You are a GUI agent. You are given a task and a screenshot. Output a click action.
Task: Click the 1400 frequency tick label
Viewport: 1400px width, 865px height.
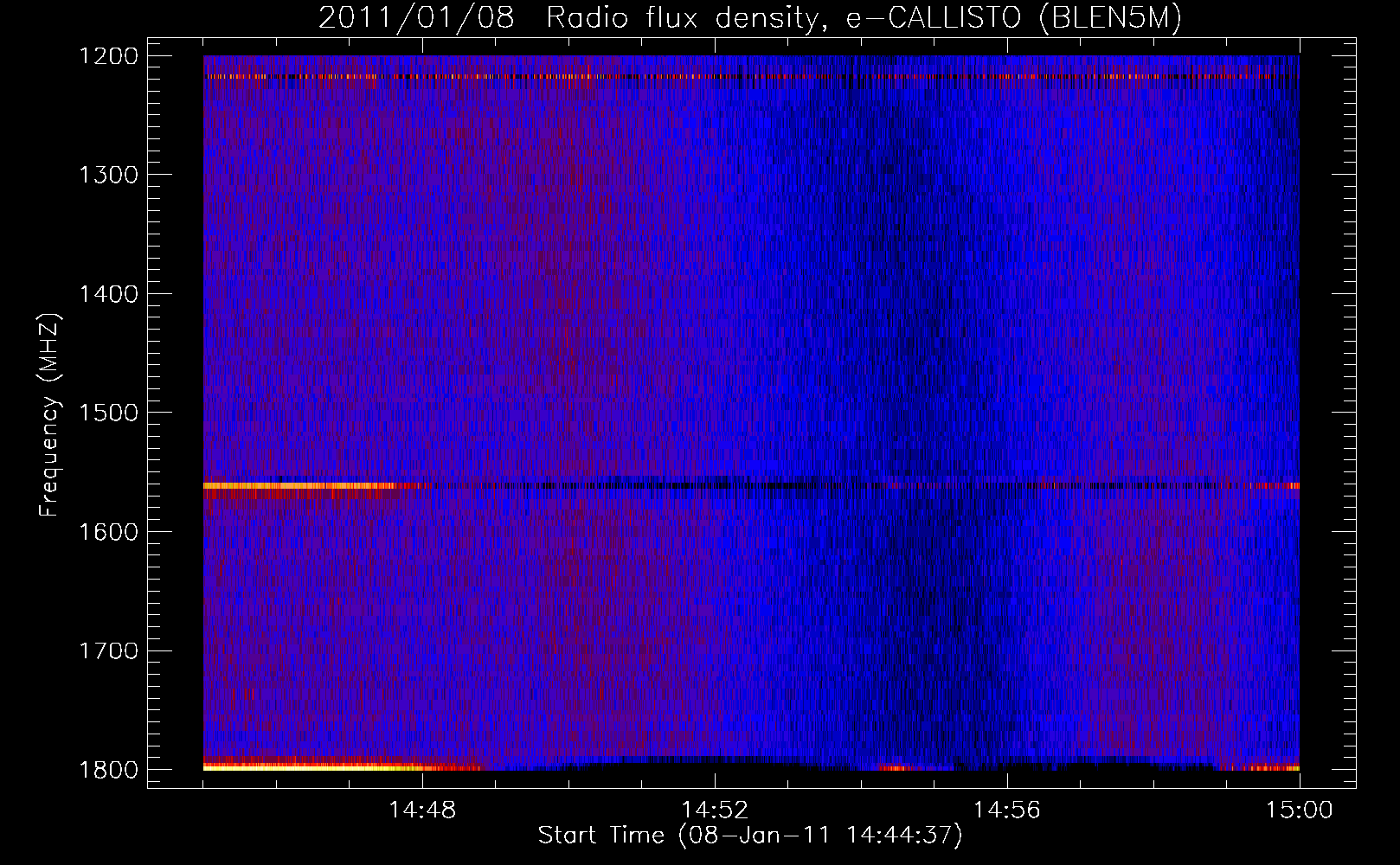click(108, 294)
